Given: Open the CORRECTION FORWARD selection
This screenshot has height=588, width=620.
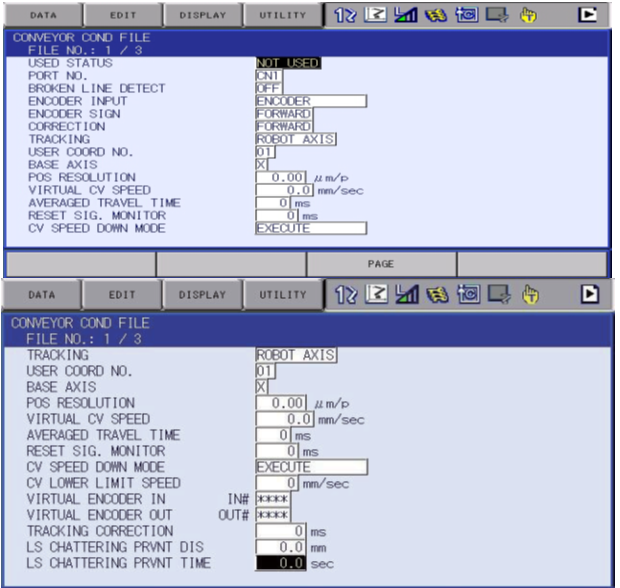Looking at the screenshot, I should 284,127.
